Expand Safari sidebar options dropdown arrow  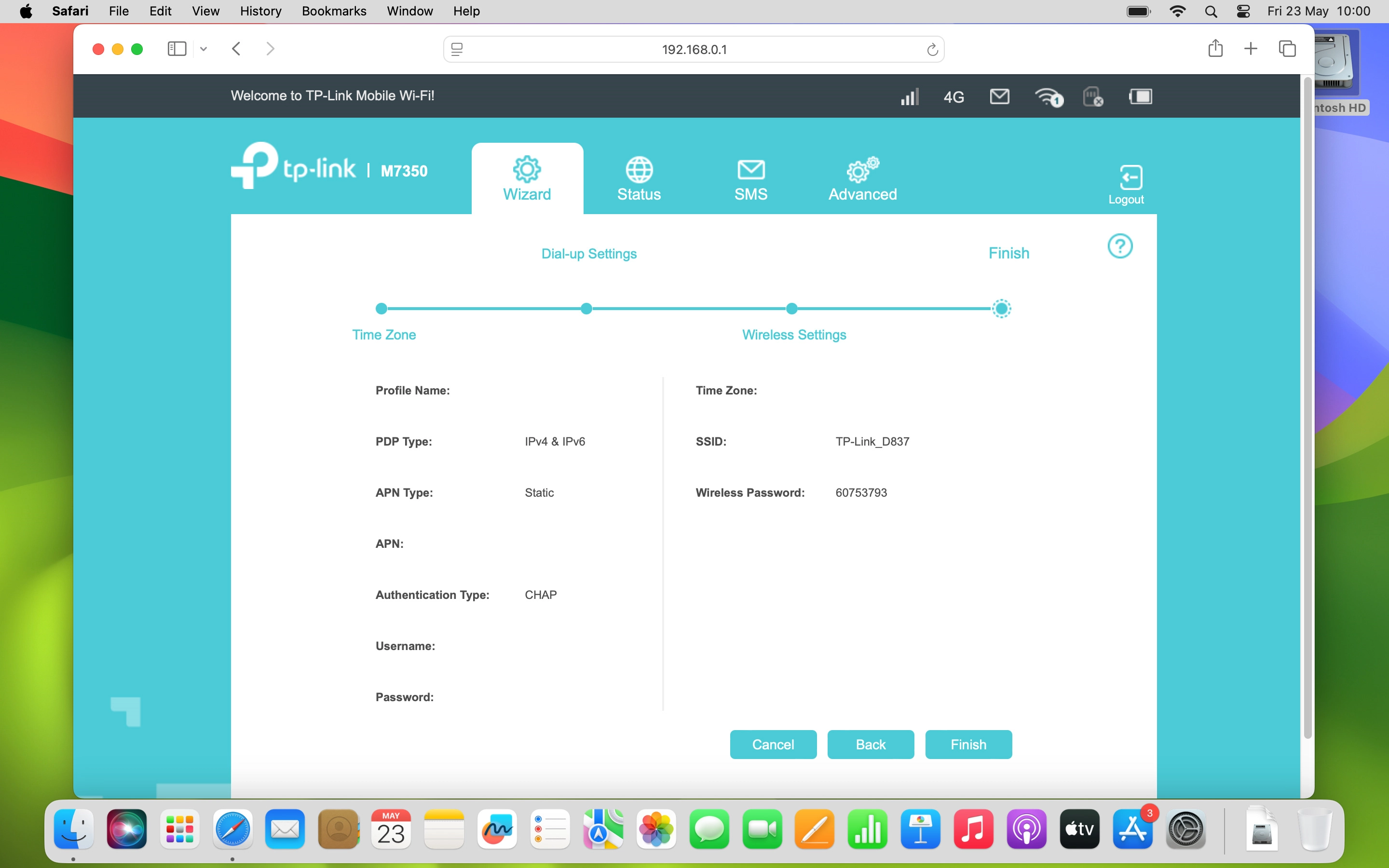point(203,49)
